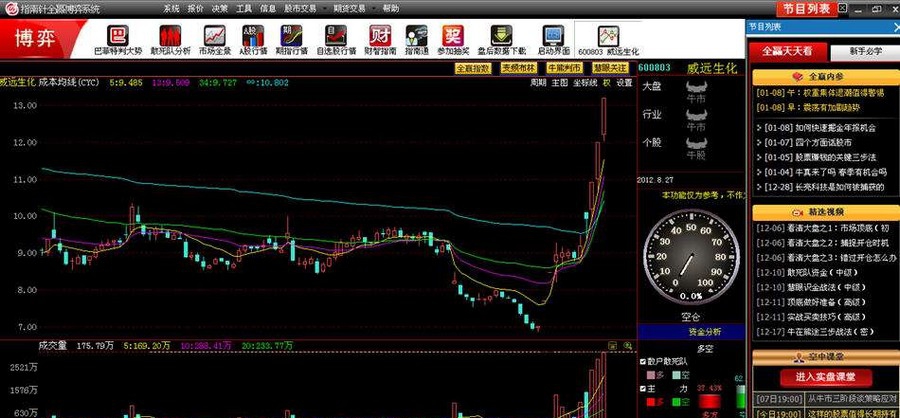This screenshot has width=900, height=418.
Task: Switch to the 新手必学 tab
Action: click(864, 52)
